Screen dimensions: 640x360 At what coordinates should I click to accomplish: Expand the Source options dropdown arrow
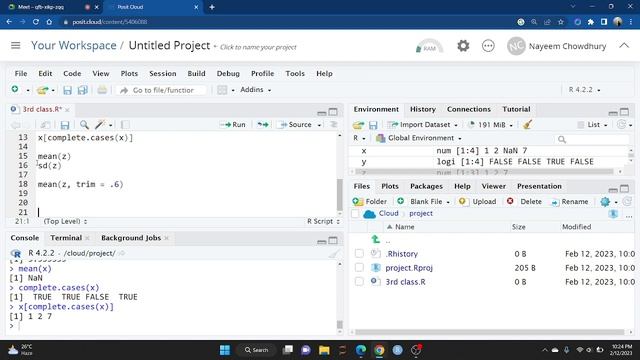click(x=319, y=125)
